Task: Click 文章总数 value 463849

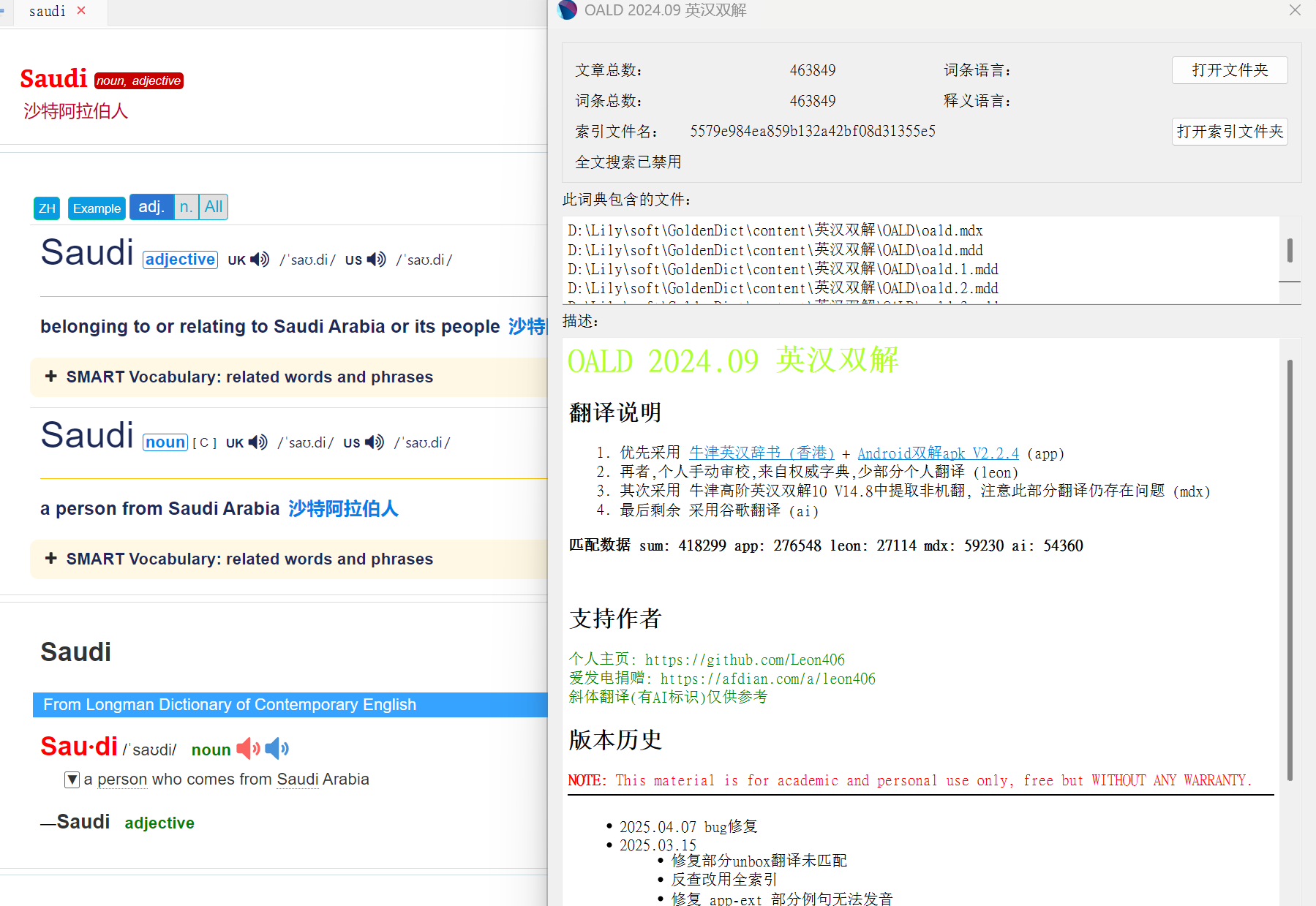Action: pyautogui.click(x=813, y=70)
